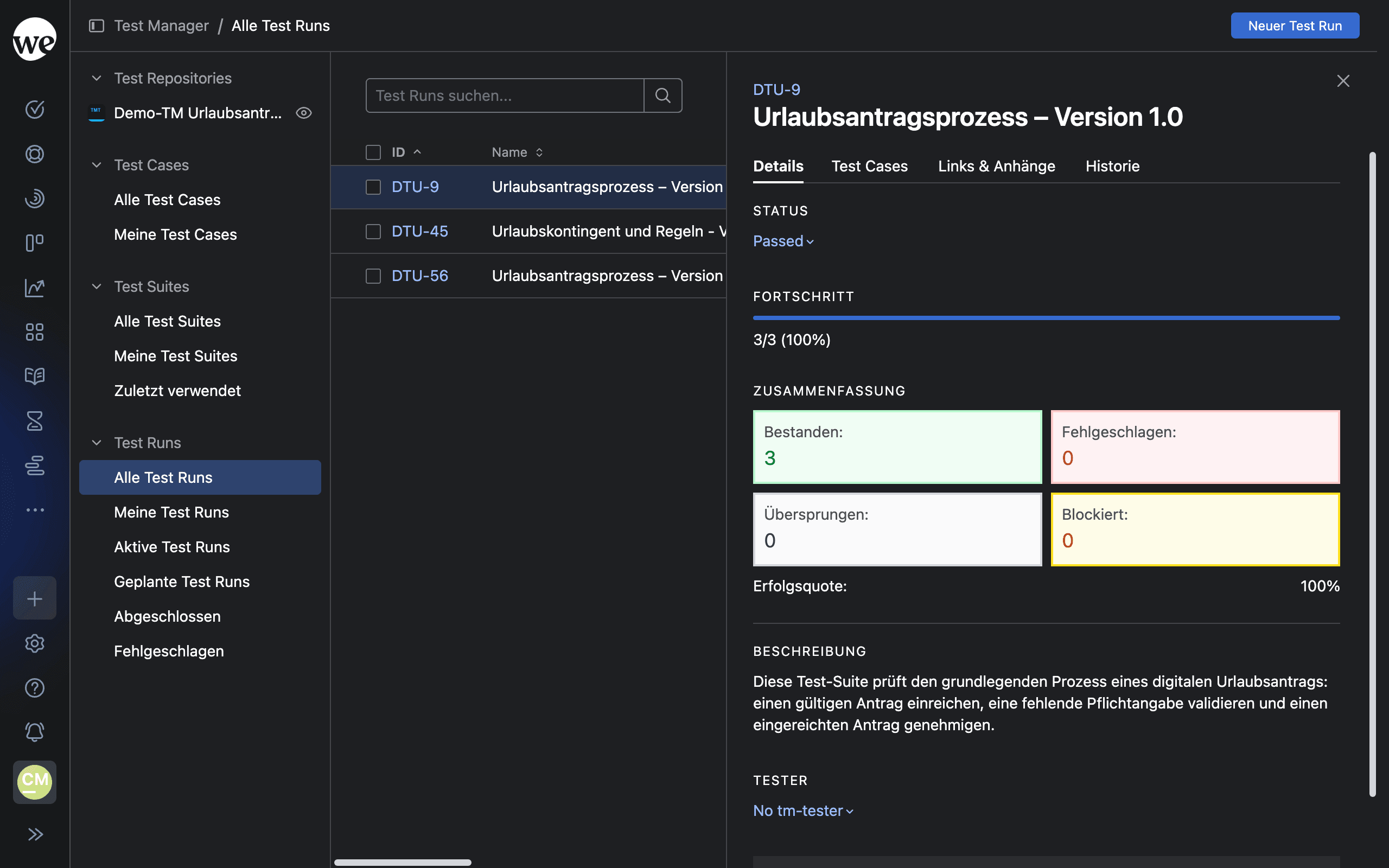Open the stacked bars roadmap icon
Screen dimensions: 1389x868
click(34, 465)
